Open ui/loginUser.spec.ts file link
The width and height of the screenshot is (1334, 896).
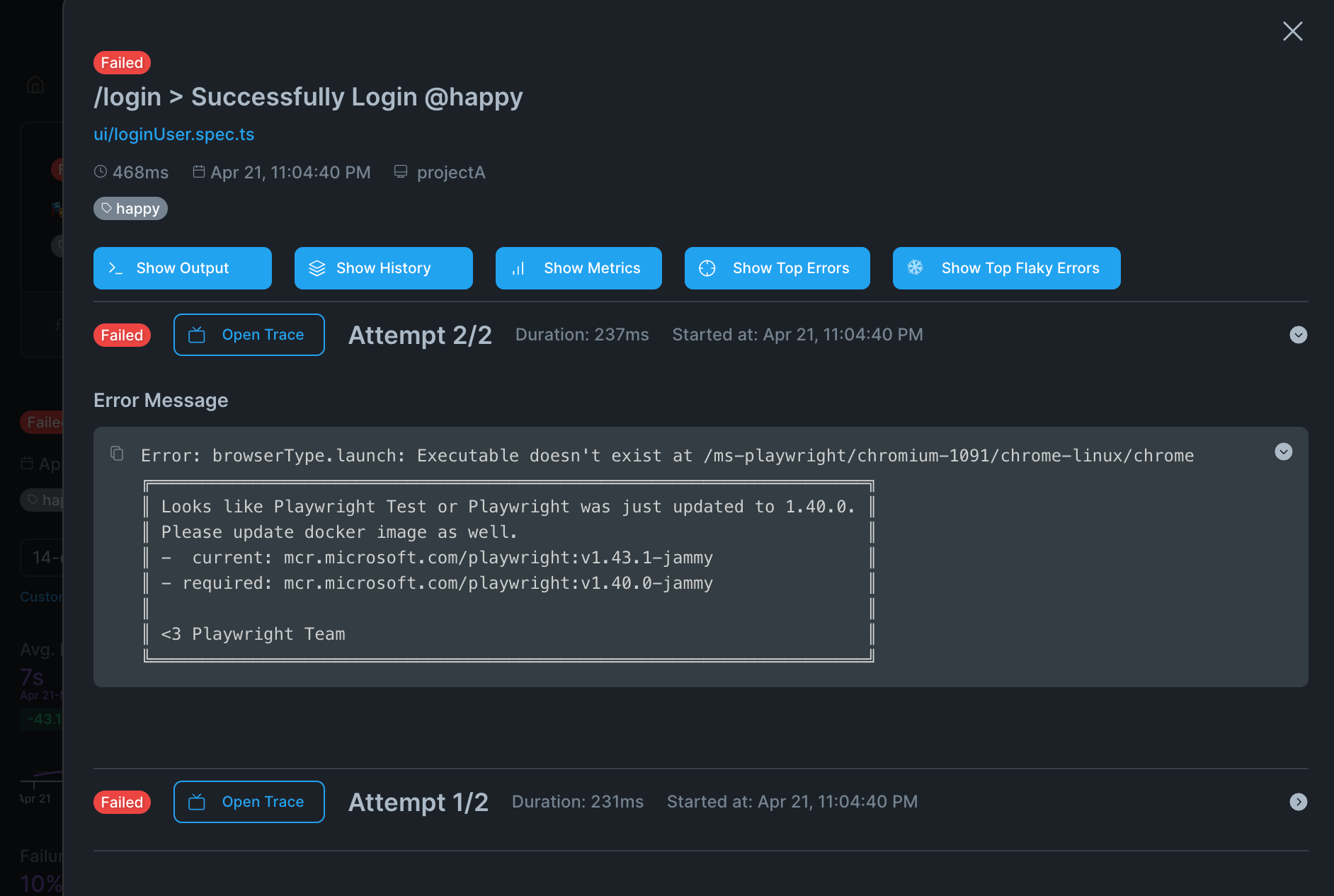174,134
